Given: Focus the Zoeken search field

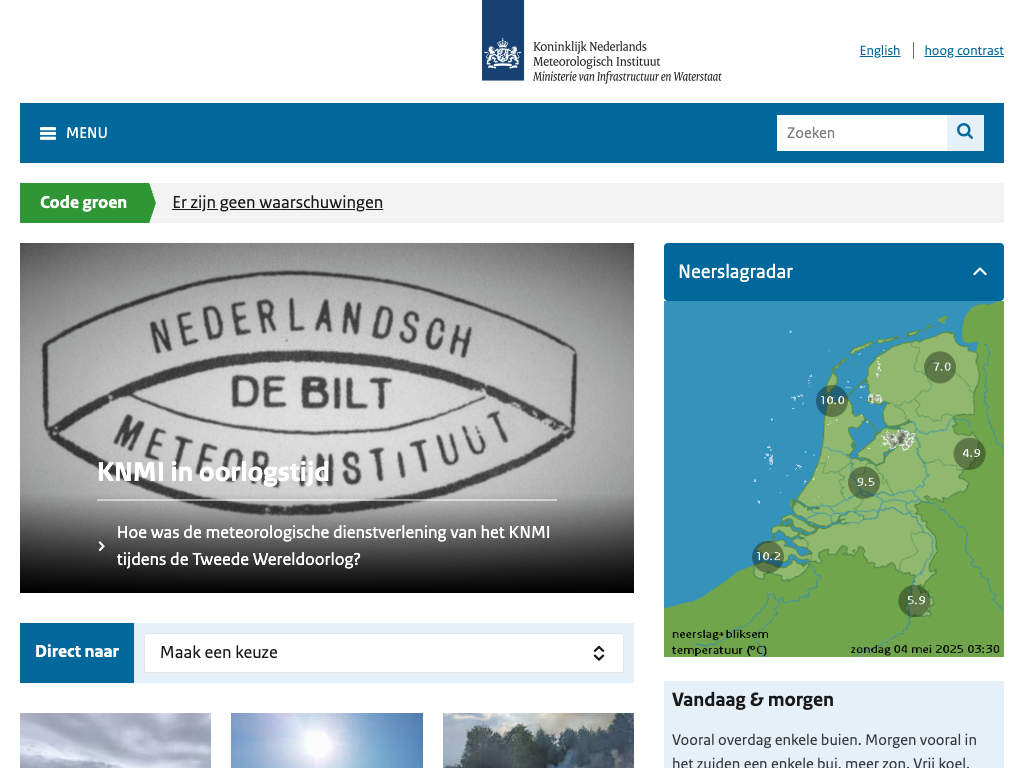Looking at the screenshot, I should point(861,133).
